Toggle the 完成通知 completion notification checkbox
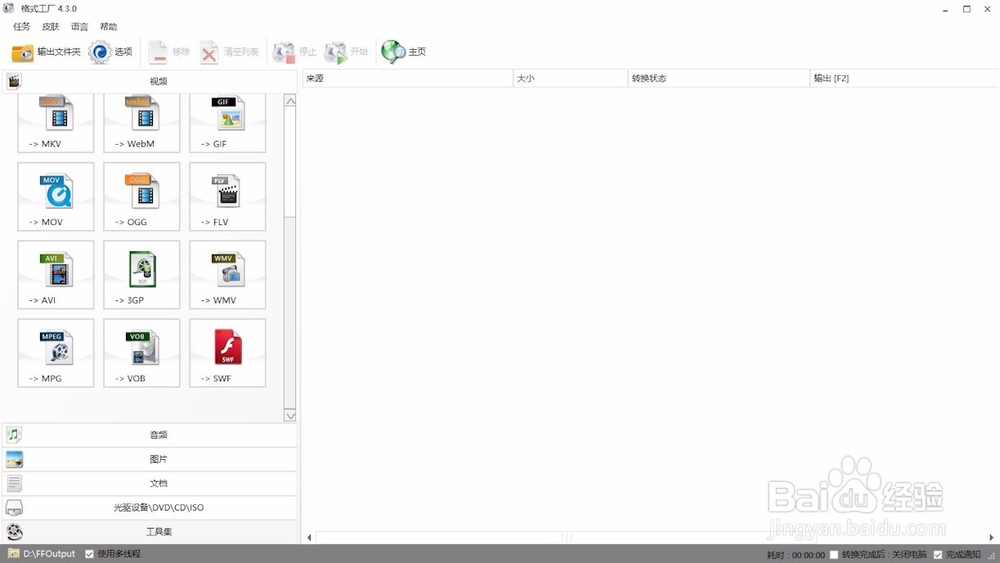The height and width of the screenshot is (563, 1000). tap(938, 555)
